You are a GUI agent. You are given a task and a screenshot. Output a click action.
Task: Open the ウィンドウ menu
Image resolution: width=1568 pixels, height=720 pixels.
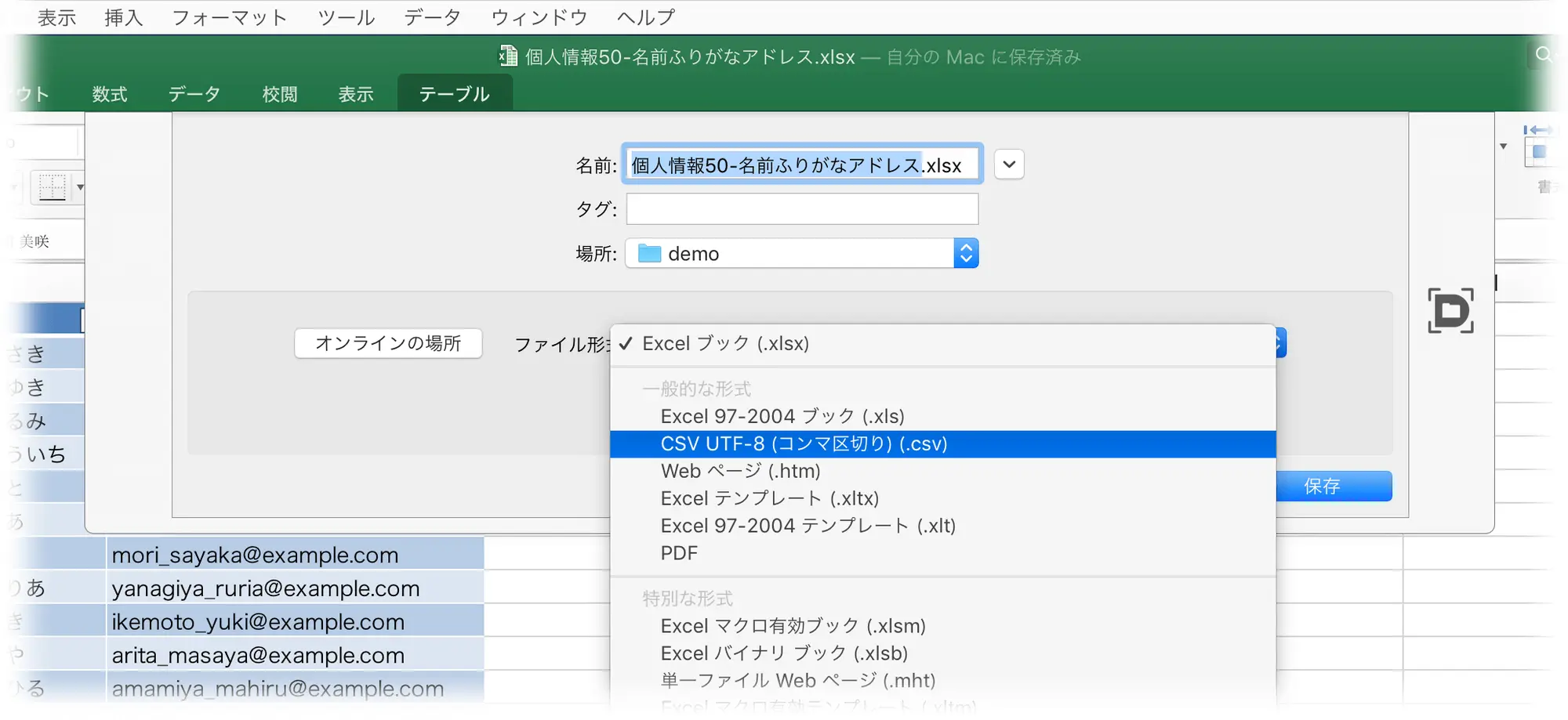[x=539, y=17]
